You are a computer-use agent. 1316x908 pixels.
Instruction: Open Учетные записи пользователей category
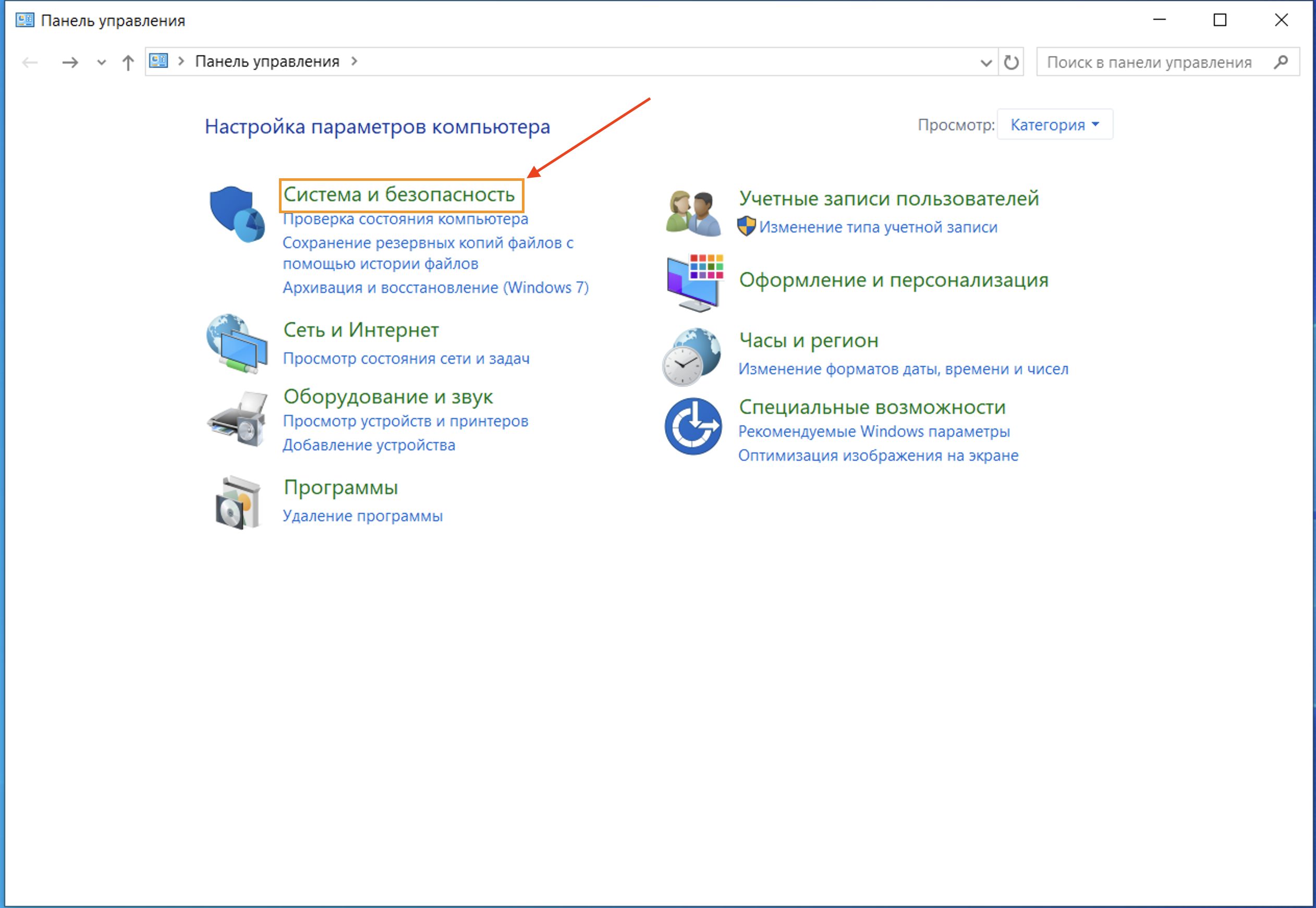[889, 199]
